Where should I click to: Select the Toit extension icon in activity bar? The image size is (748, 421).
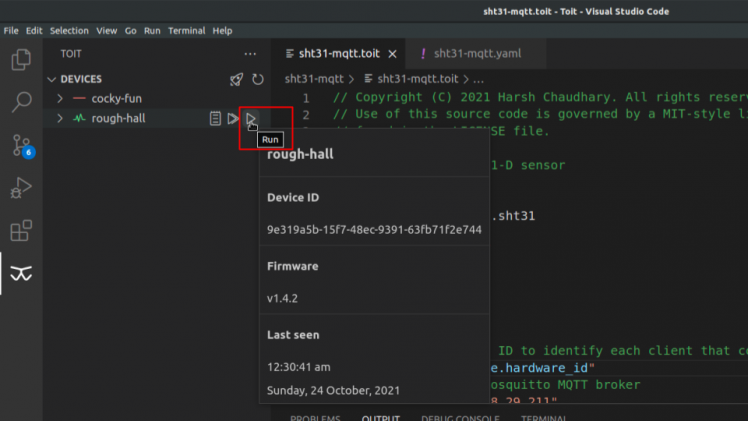(x=21, y=273)
